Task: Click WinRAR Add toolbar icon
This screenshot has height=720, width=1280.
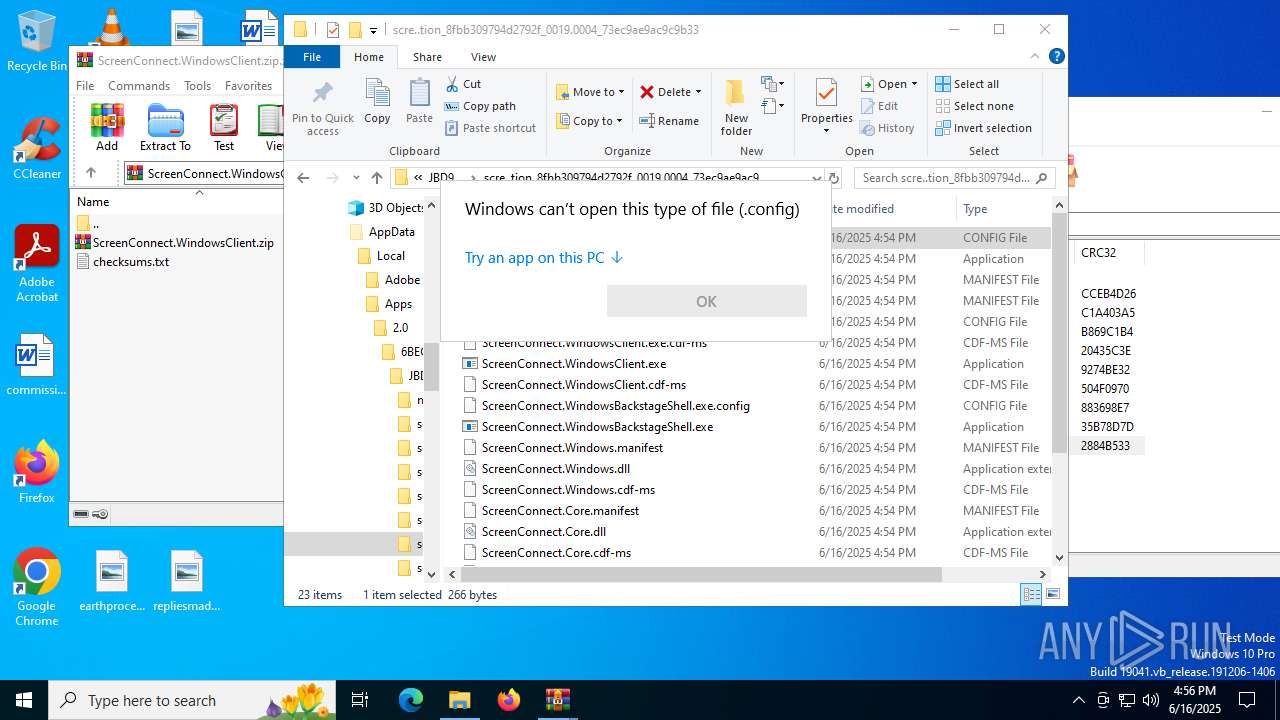Action: pyautogui.click(x=107, y=127)
